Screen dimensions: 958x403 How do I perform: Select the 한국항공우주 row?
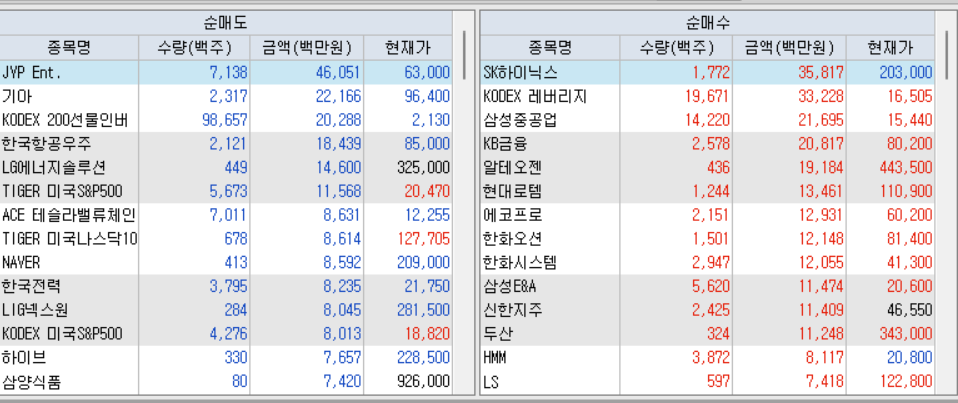click(x=226, y=144)
